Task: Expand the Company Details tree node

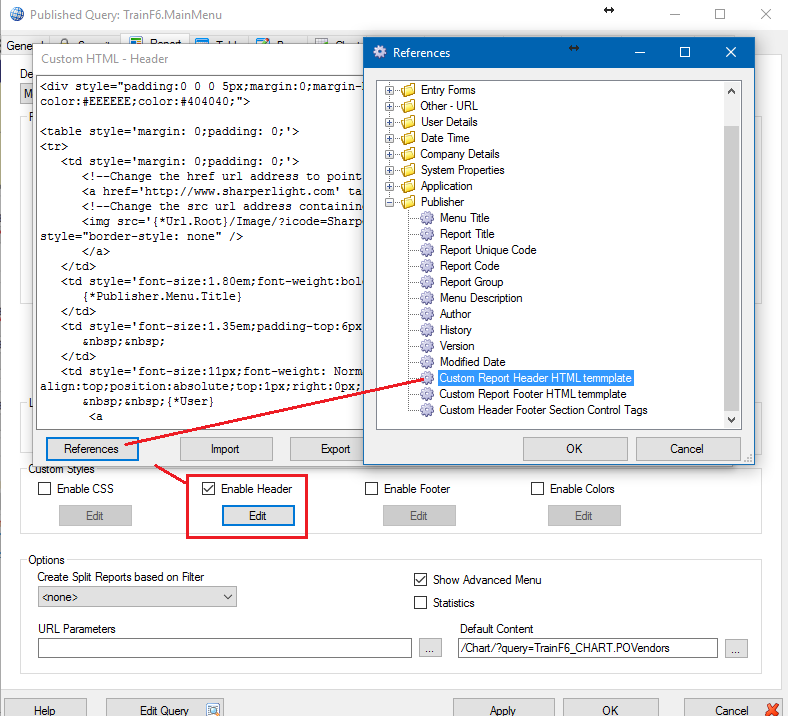Action: [389, 154]
